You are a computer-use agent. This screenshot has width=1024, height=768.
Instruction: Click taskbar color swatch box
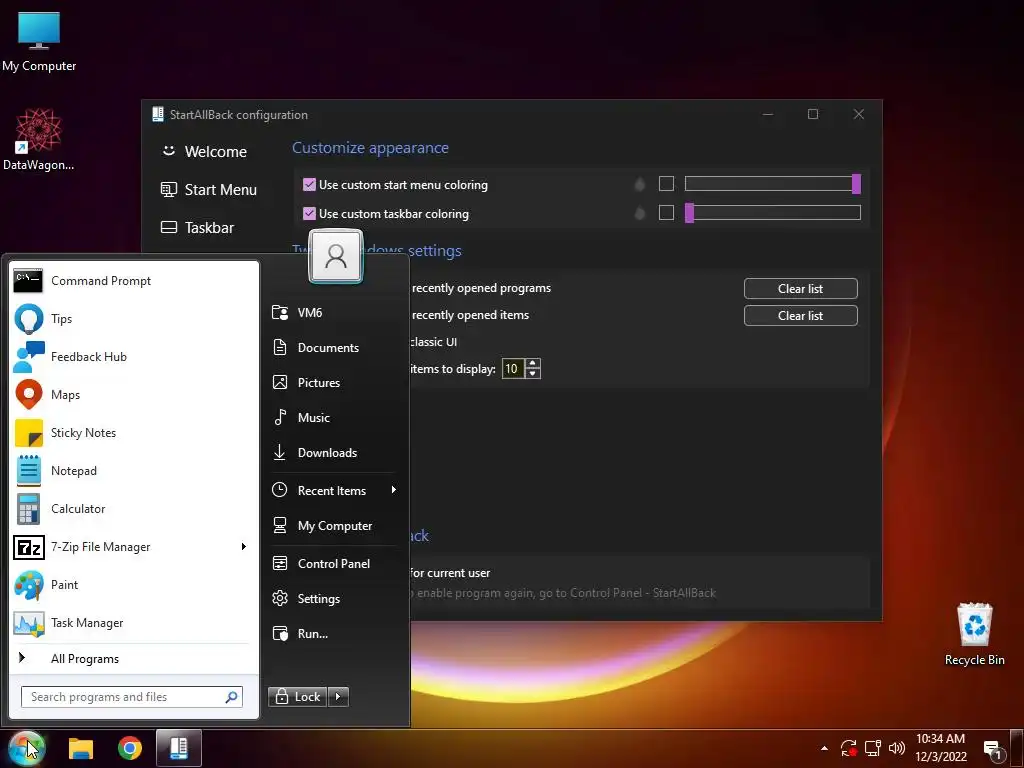666,213
